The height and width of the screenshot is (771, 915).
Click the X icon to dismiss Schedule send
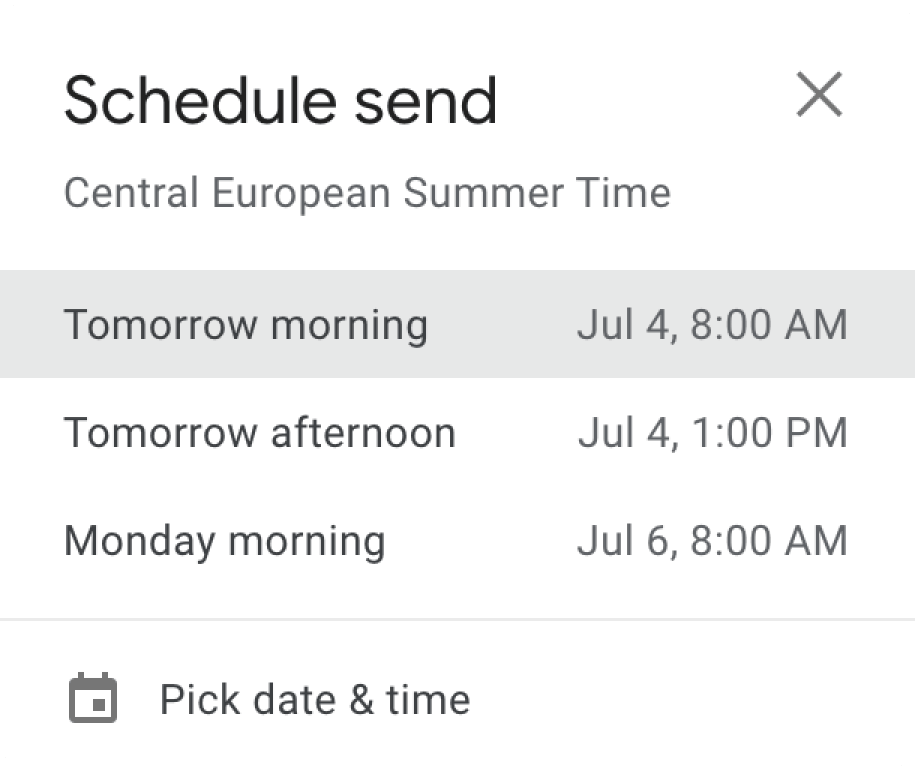(820, 96)
